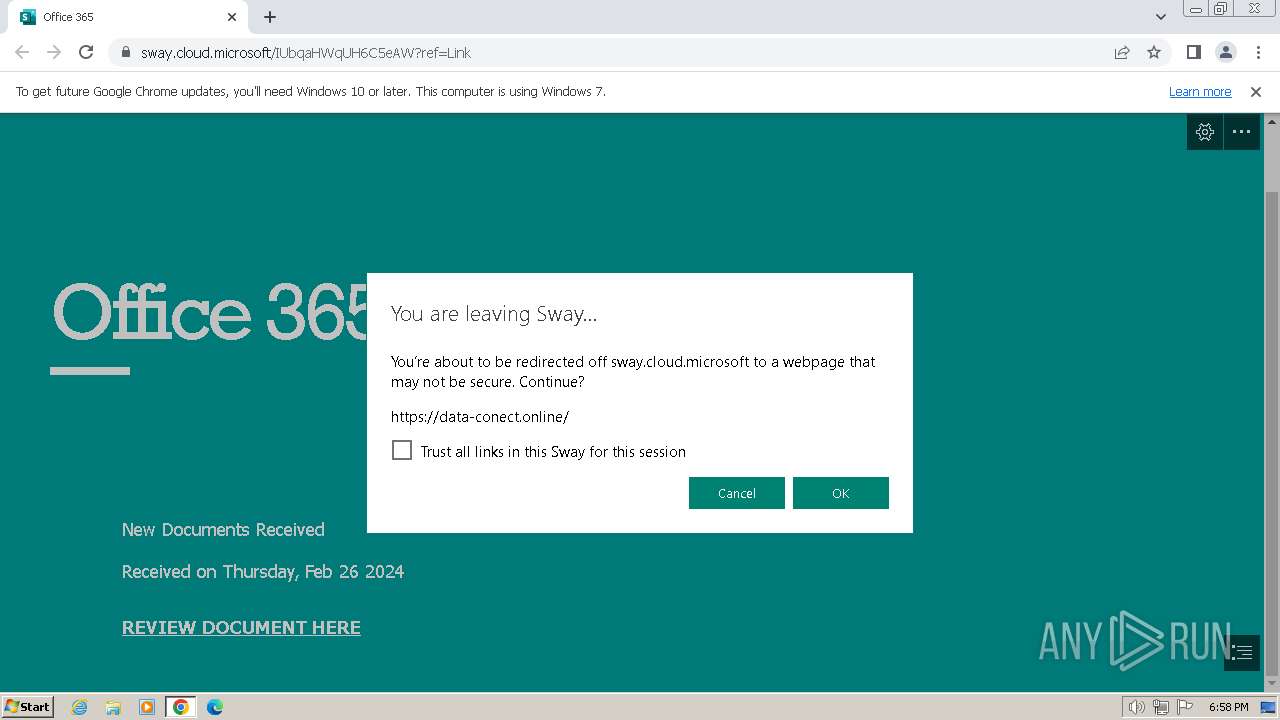Screen dimensions: 1280x720
Task: Bookmark this page with star icon
Action: [x=1154, y=53]
